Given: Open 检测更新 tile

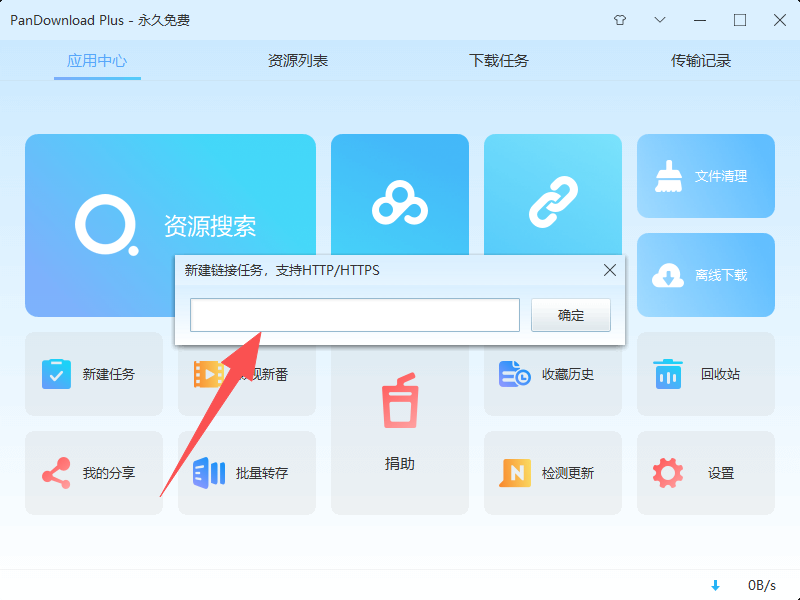Looking at the screenshot, I should pos(553,473).
